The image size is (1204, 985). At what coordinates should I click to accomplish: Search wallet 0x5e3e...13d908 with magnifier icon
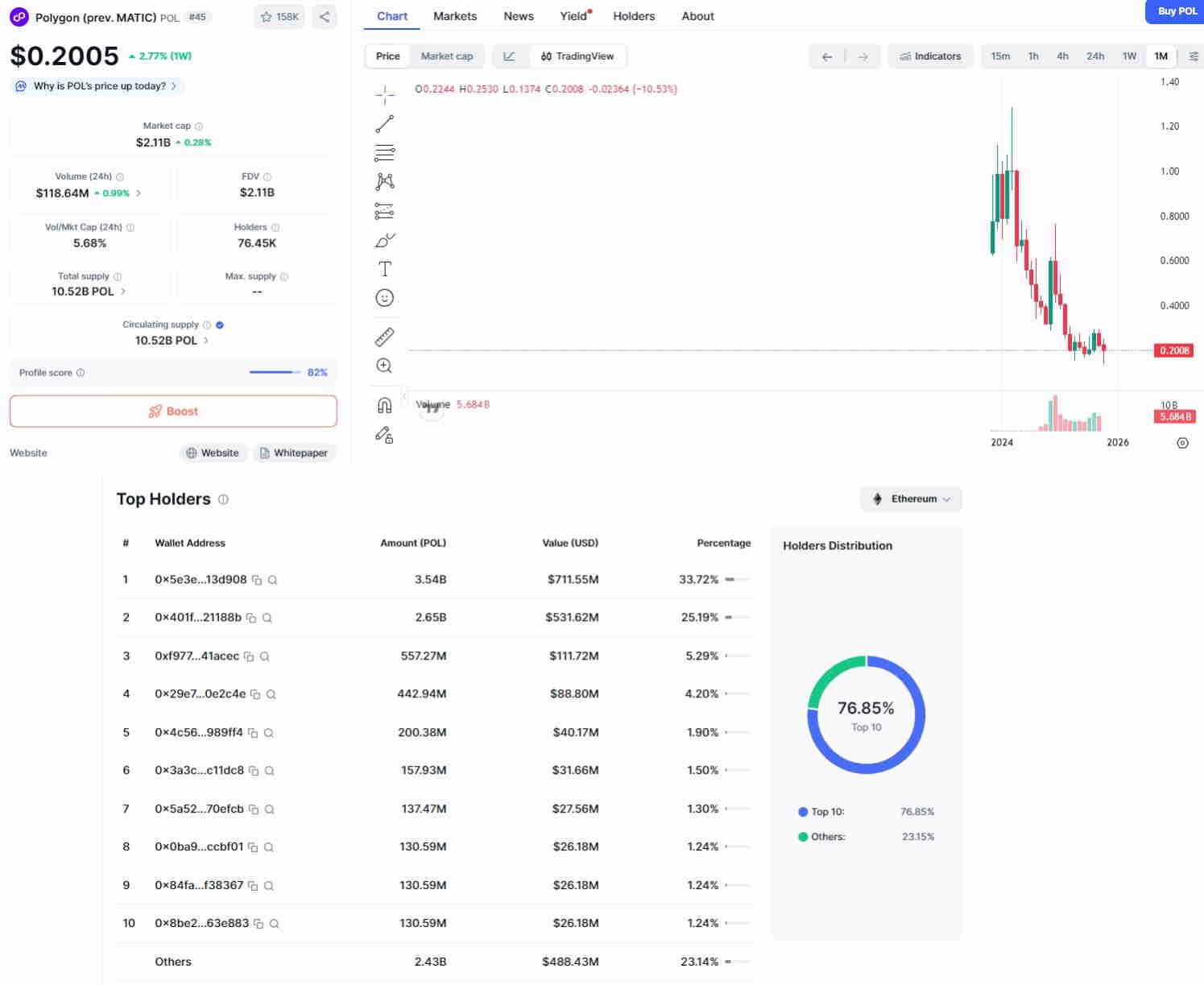coord(273,580)
